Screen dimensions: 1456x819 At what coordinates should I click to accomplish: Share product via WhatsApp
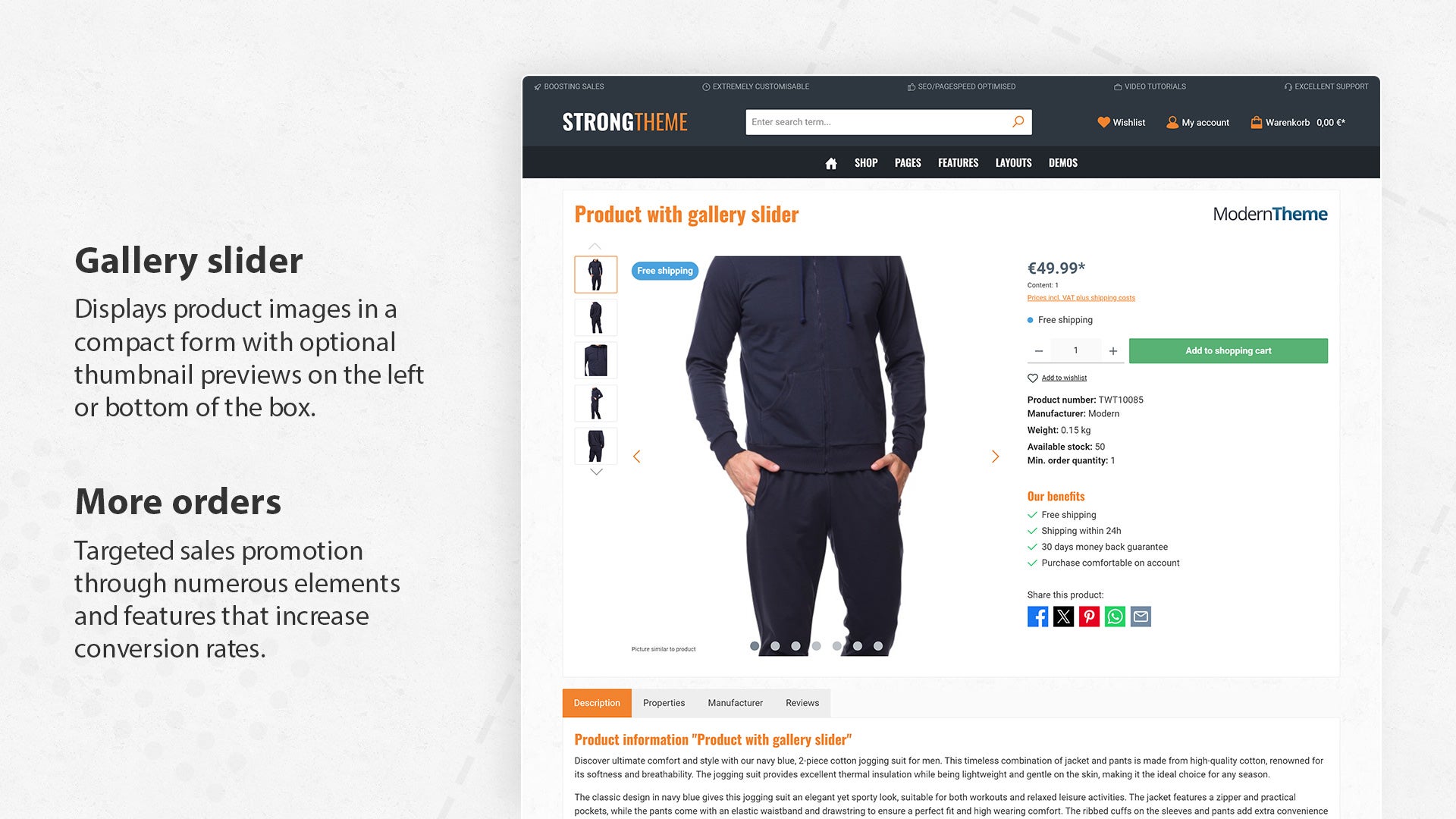(1115, 617)
